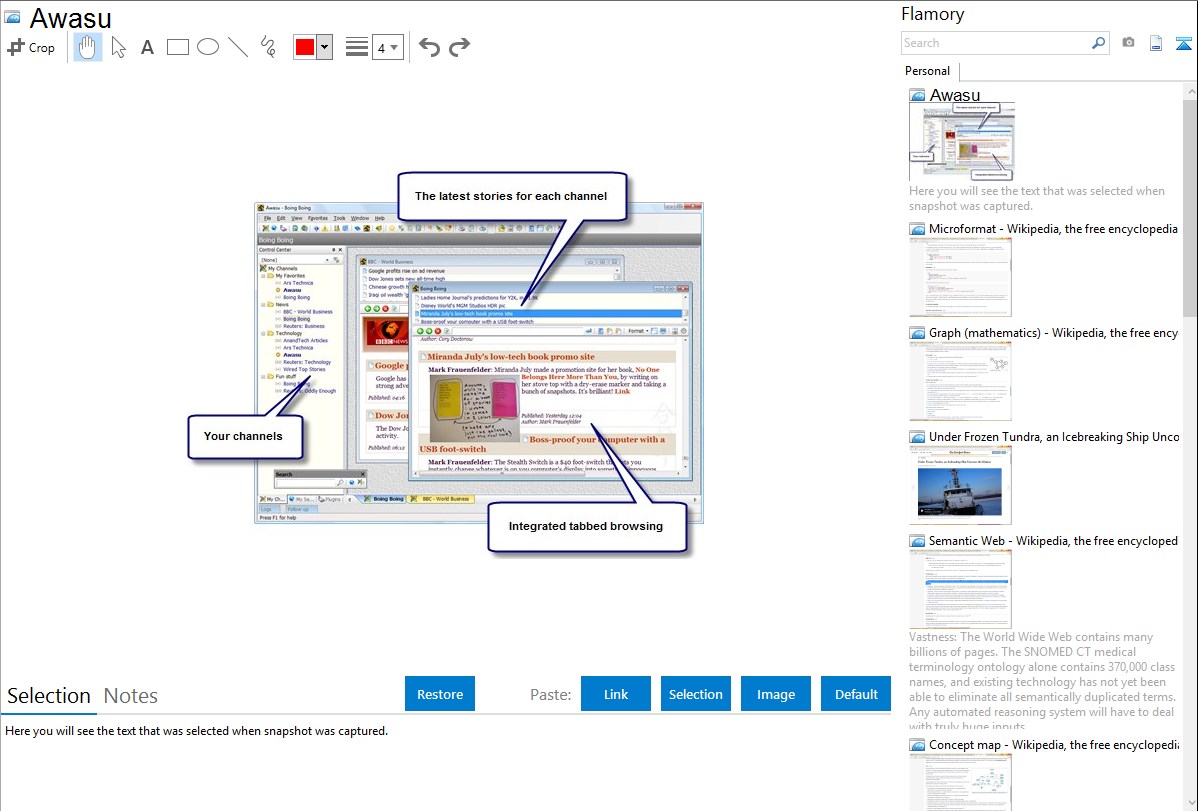
Task: Undo the last edit
Action: pos(429,47)
